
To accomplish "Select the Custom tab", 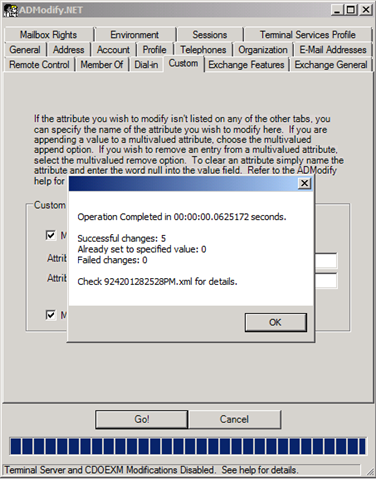I will pos(183,63).
